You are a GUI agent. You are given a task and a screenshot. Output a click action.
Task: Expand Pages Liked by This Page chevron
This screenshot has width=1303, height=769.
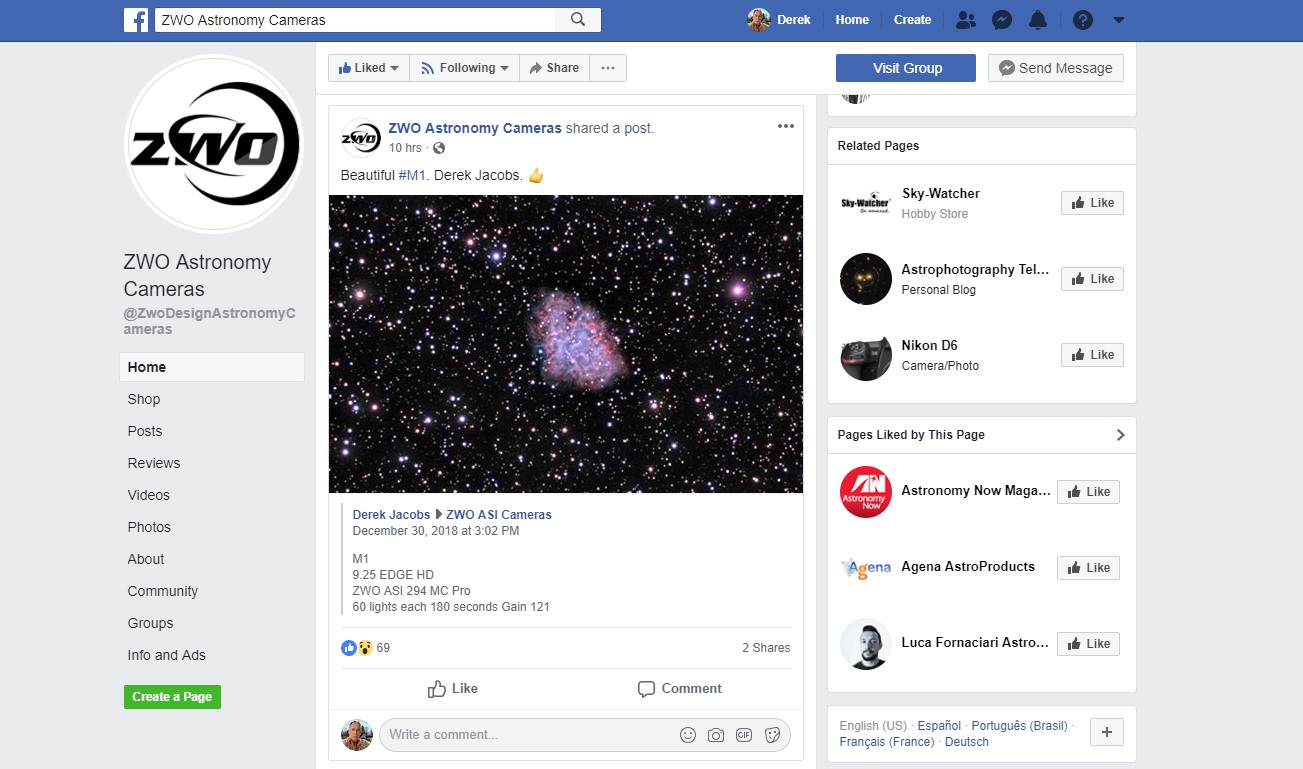click(x=1120, y=435)
